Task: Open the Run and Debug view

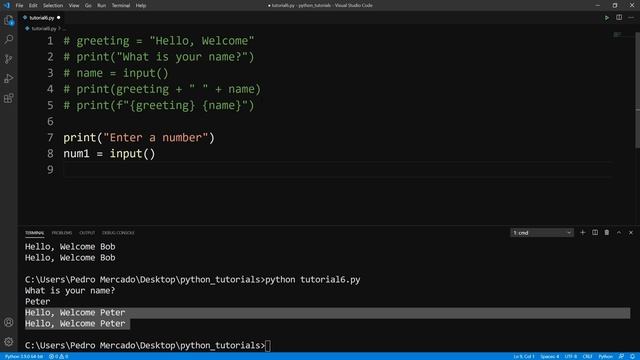Action: click(x=9, y=78)
